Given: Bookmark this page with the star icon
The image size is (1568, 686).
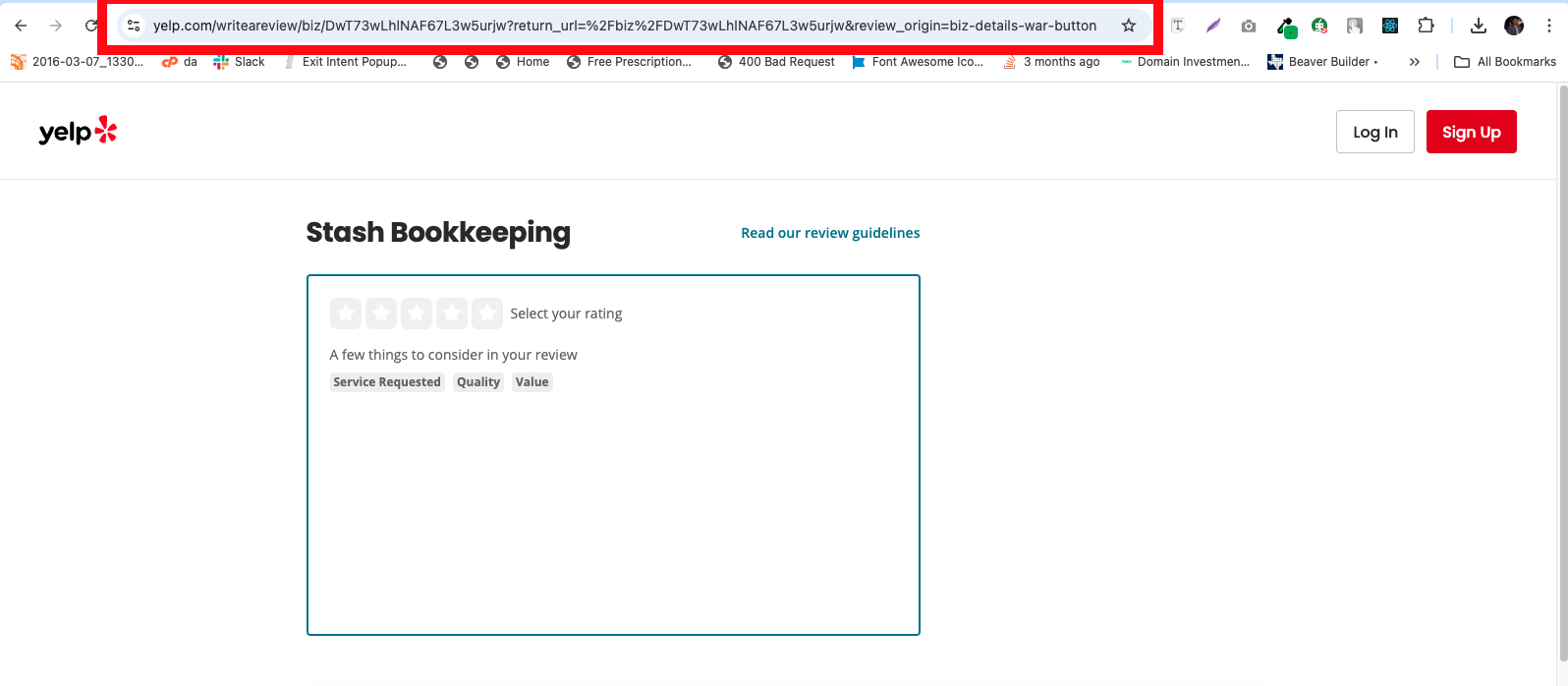Looking at the screenshot, I should [1129, 26].
